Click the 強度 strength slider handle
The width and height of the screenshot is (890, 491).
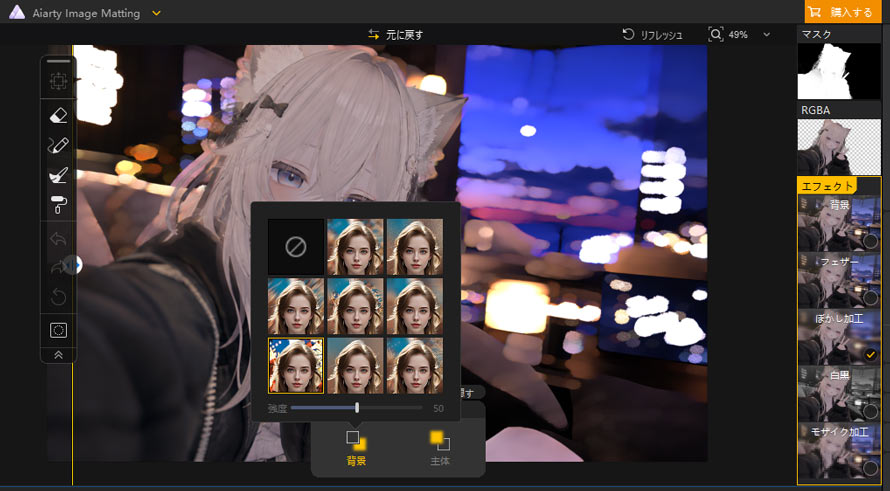357,408
